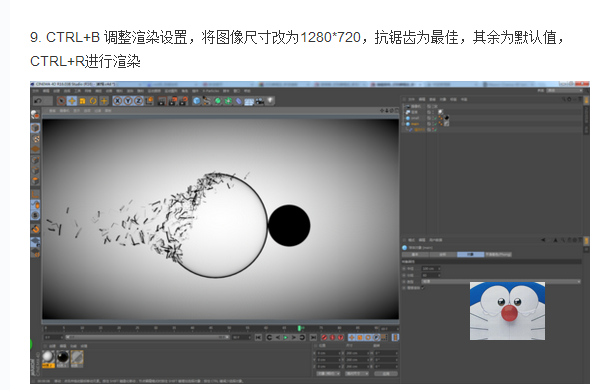Screen dimensions: 595x390
Task: Click the black material tag on small
Action: (x=446, y=118)
